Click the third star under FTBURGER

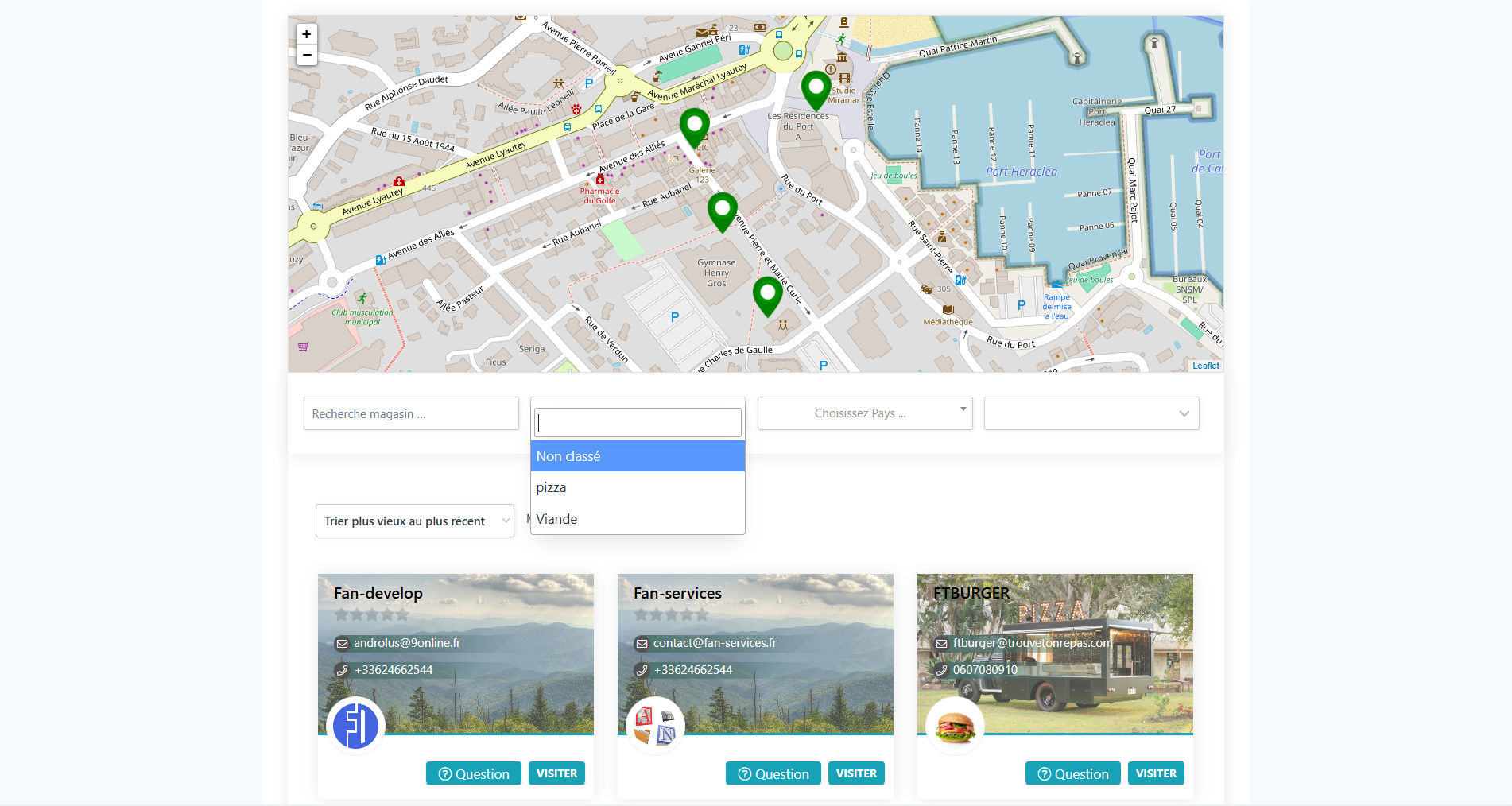[x=971, y=614]
